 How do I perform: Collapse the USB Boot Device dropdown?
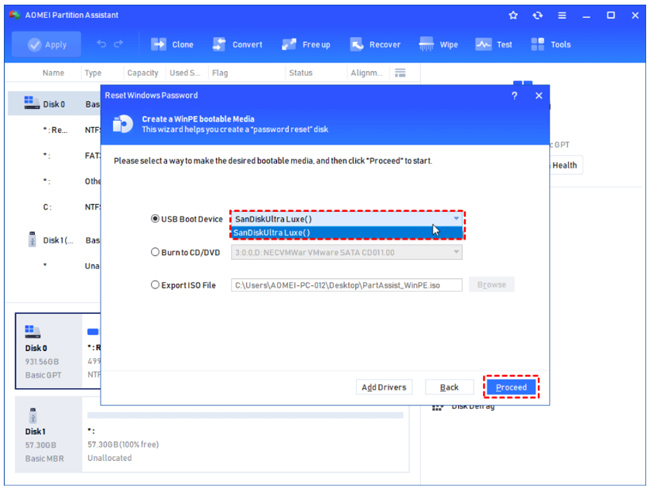[x=456, y=219]
